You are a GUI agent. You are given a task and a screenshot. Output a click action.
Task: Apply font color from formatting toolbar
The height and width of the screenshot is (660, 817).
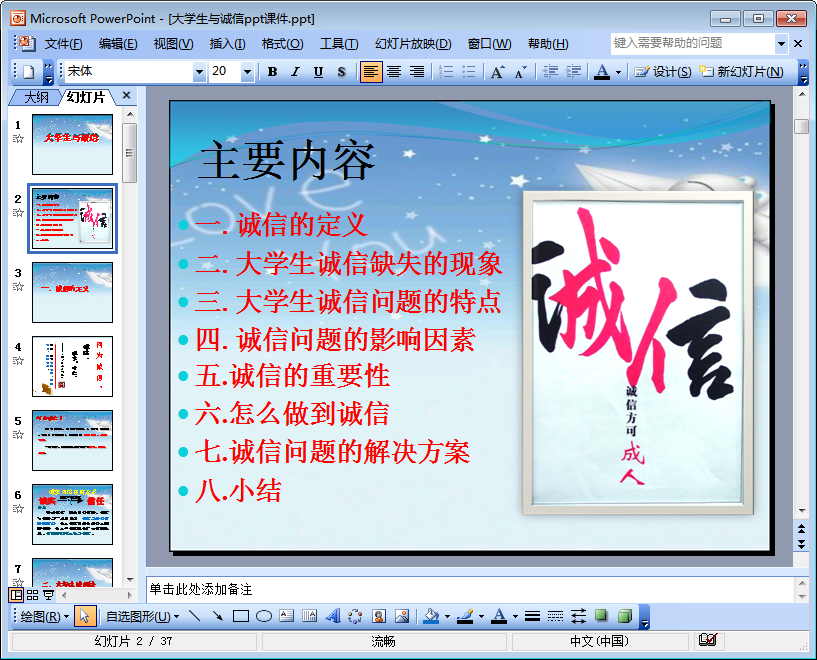pyautogui.click(x=602, y=72)
